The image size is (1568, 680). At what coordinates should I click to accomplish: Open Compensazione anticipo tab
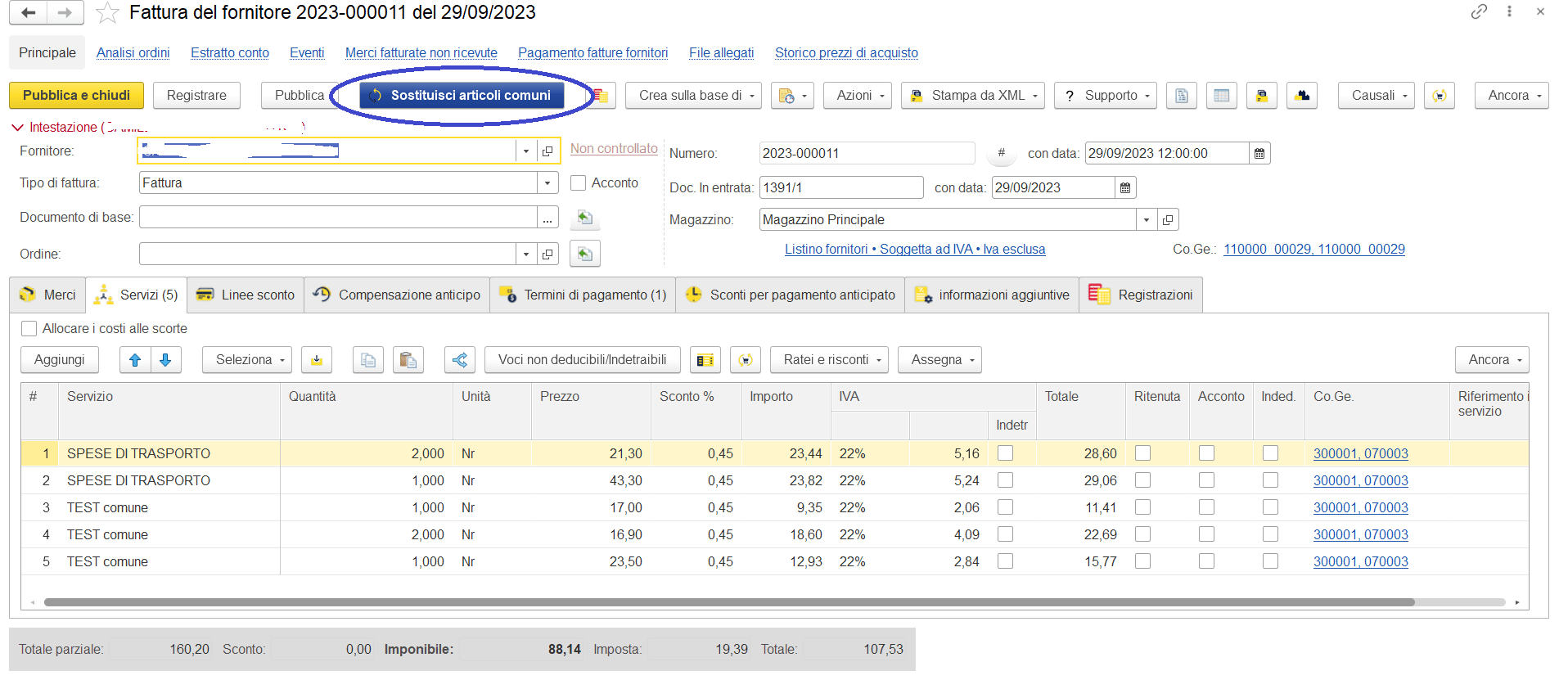click(397, 295)
